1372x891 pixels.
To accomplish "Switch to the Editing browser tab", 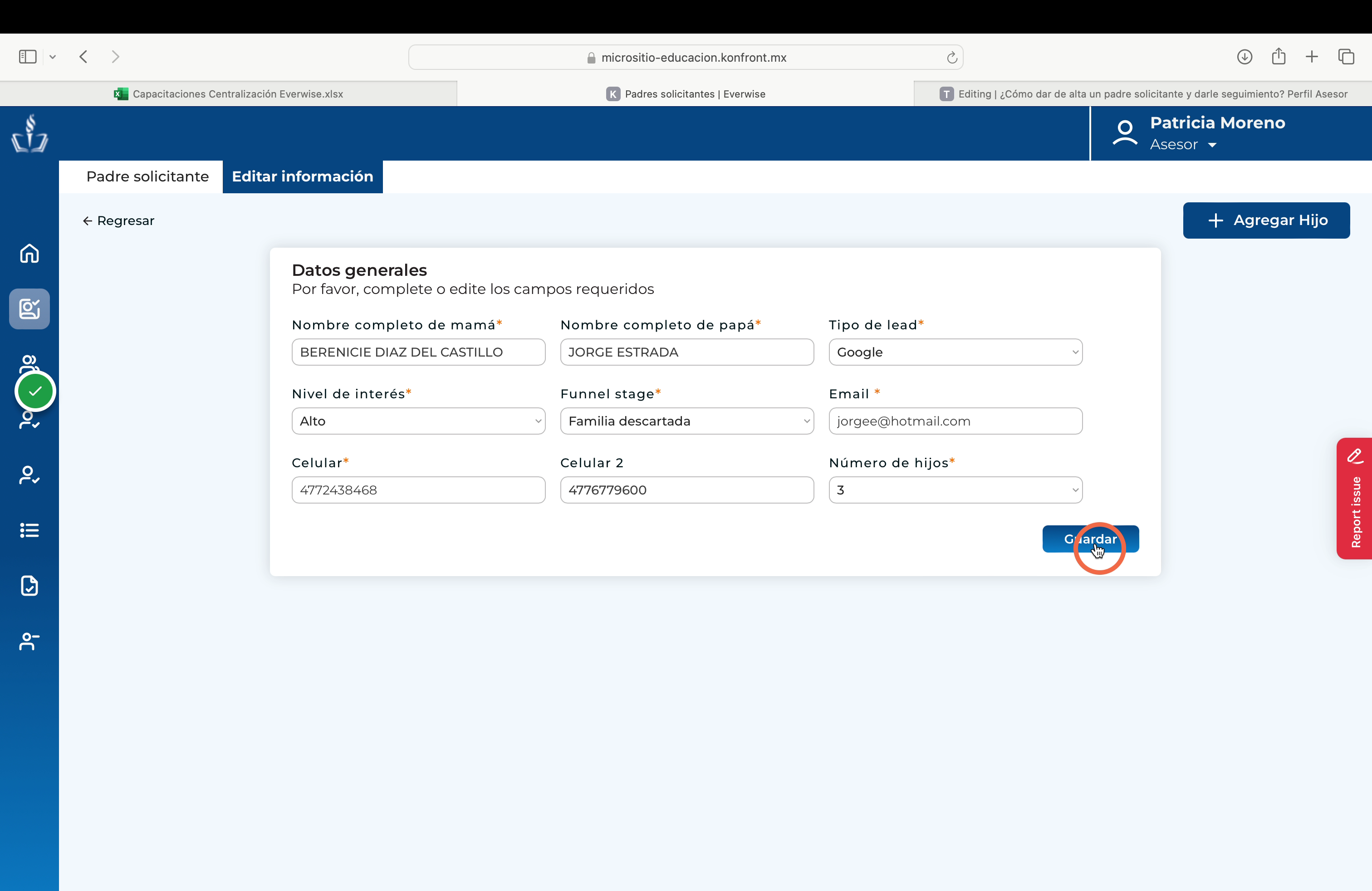I will click(1143, 94).
